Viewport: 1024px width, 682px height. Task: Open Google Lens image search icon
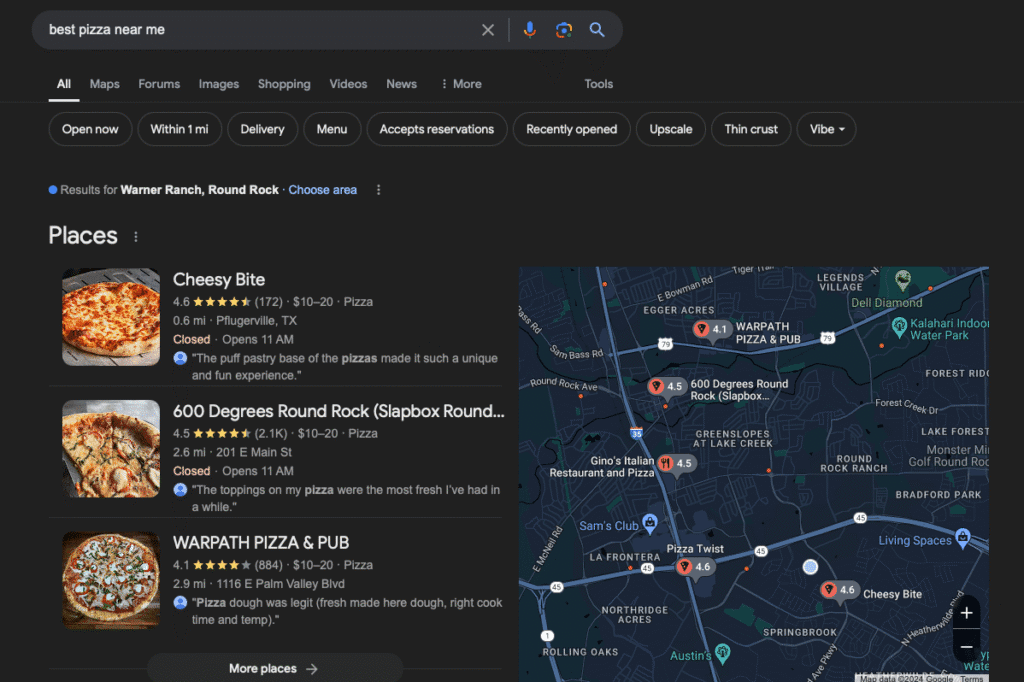pos(564,30)
